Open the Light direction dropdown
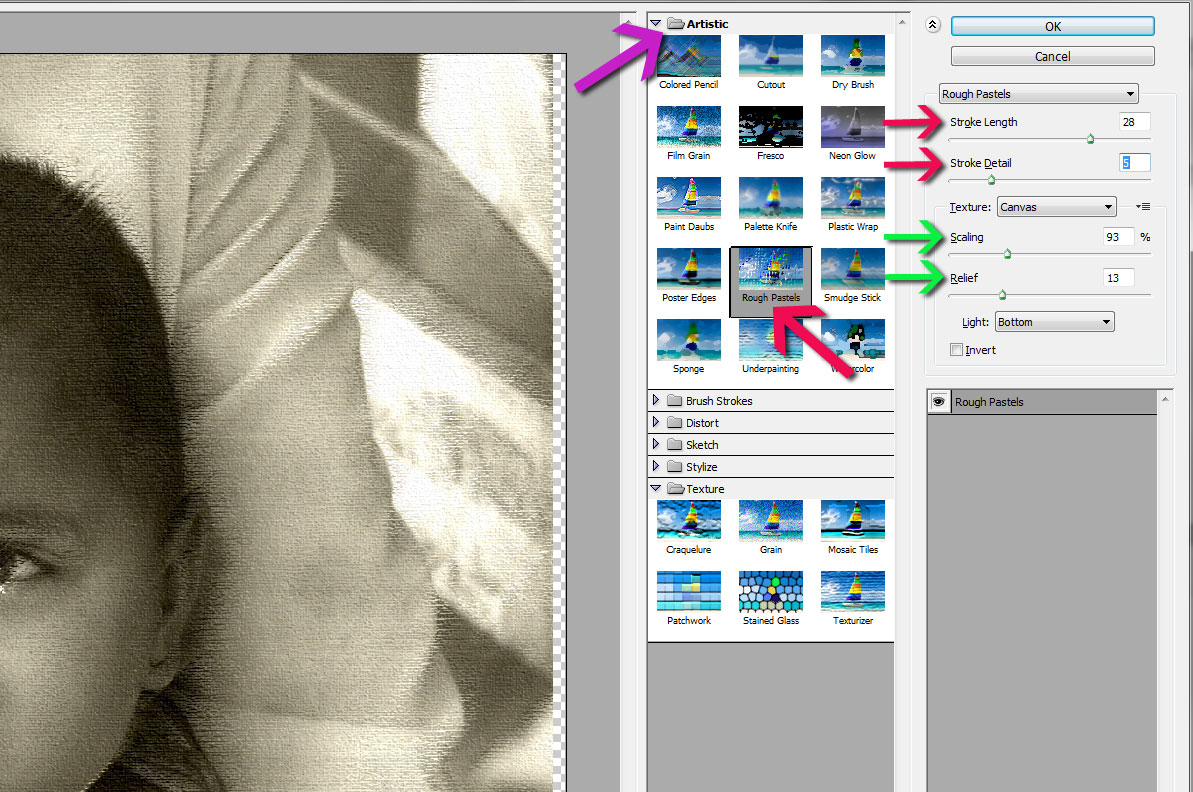The image size is (1193, 792). point(1054,322)
